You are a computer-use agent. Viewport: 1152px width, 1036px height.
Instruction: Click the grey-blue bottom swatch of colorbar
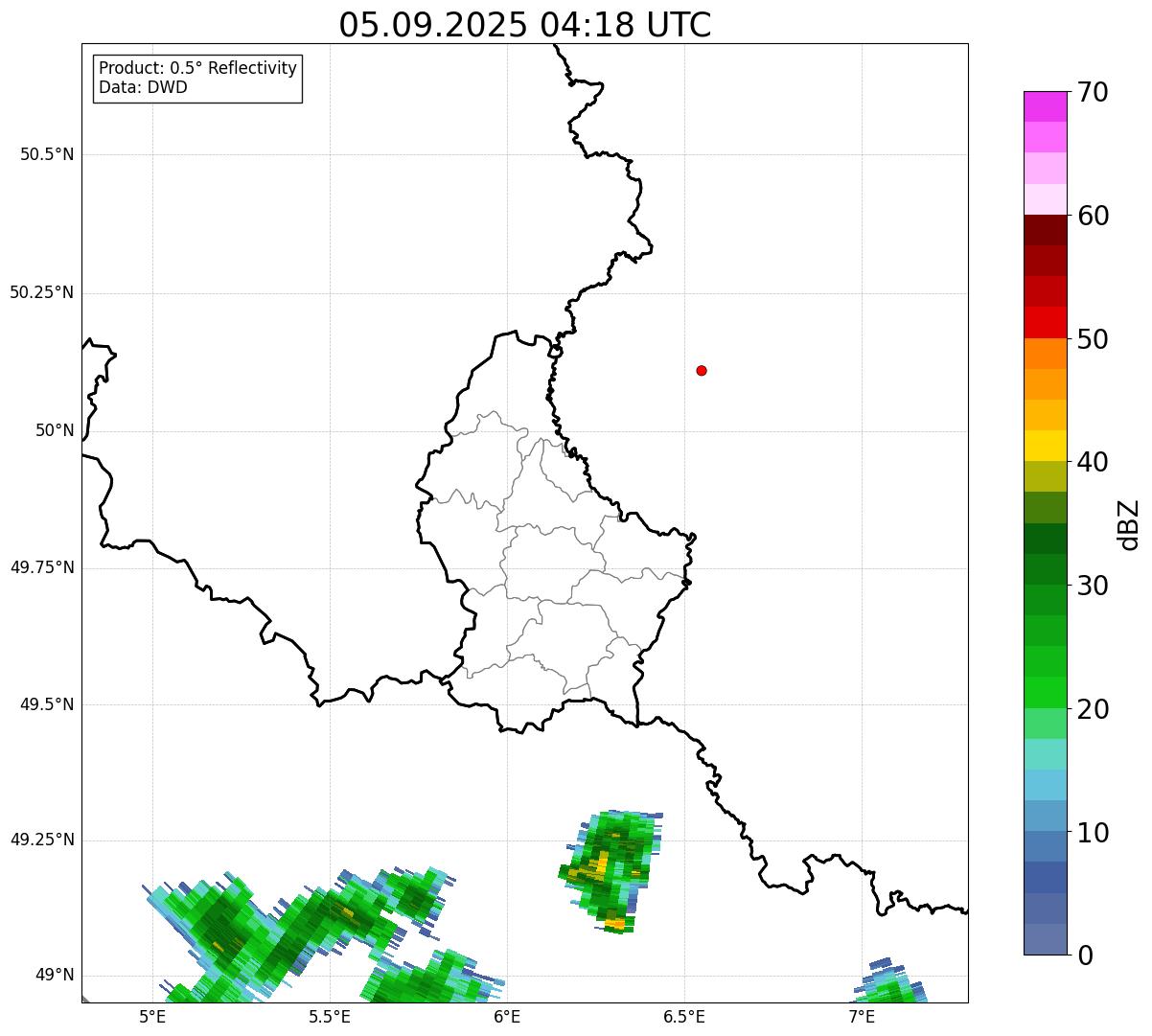(1045, 939)
